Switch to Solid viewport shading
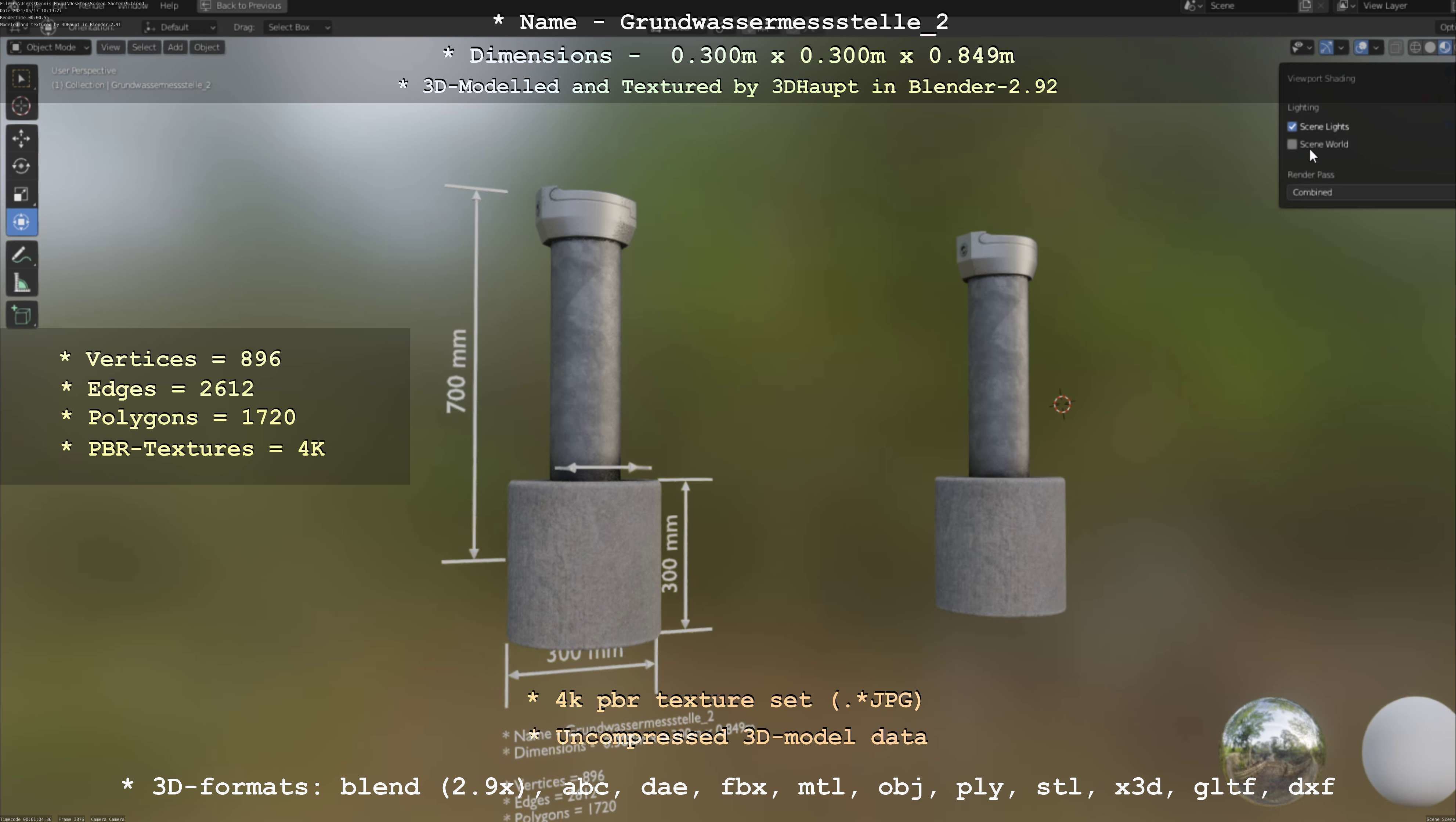Viewport: 1456px width, 822px height. [1430, 47]
